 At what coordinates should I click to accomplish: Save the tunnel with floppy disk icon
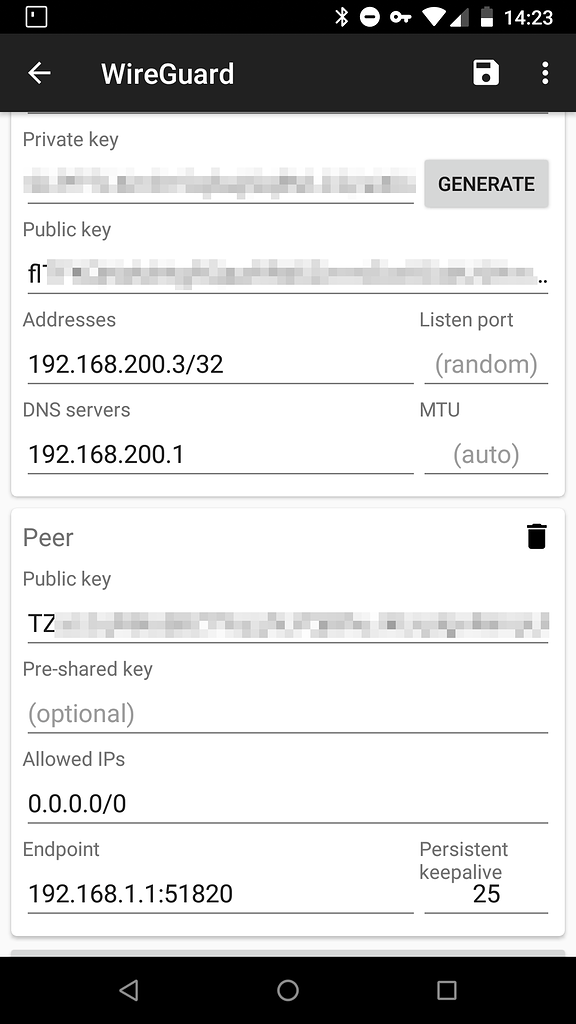click(486, 73)
